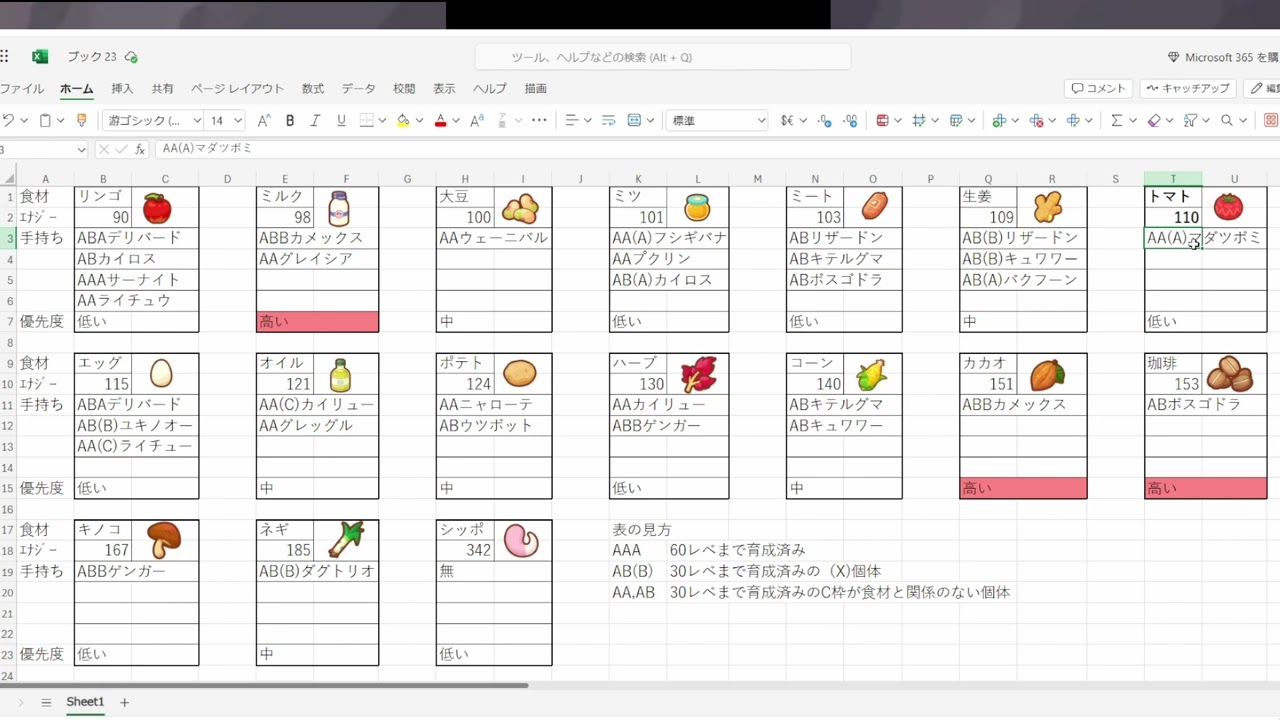
Task: Click the insert cells icon
Action: pos(1000,120)
